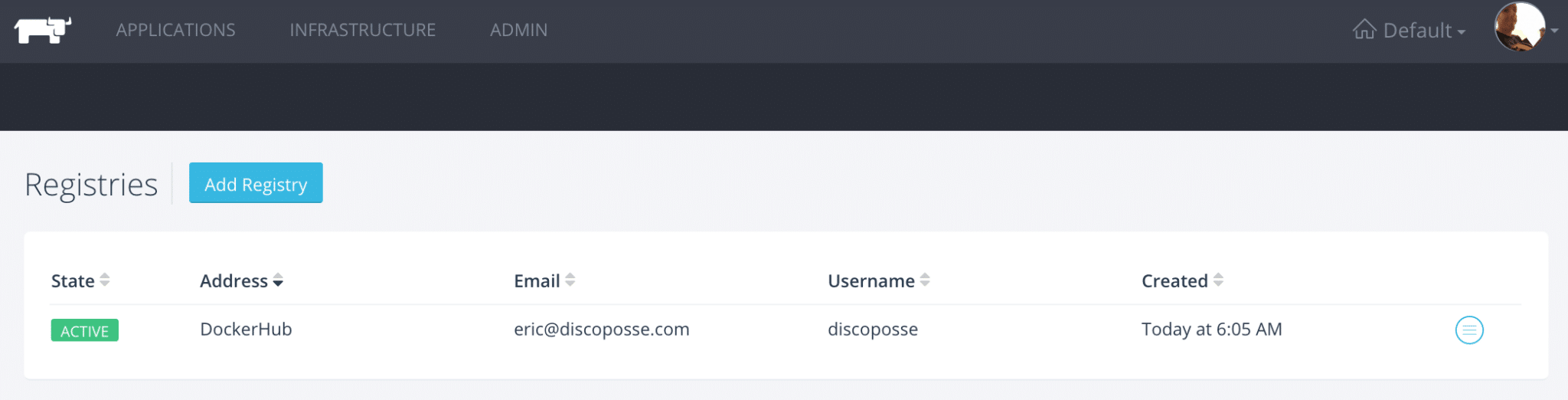
Task: Click the user avatar picture
Action: (1519, 26)
